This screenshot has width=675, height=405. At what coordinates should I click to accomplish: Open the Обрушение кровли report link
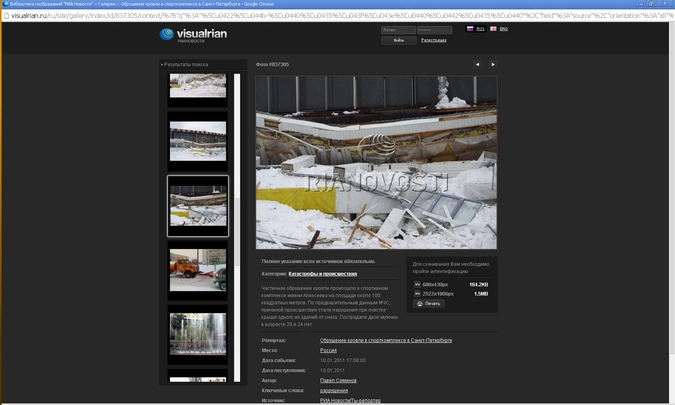(x=386, y=340)
